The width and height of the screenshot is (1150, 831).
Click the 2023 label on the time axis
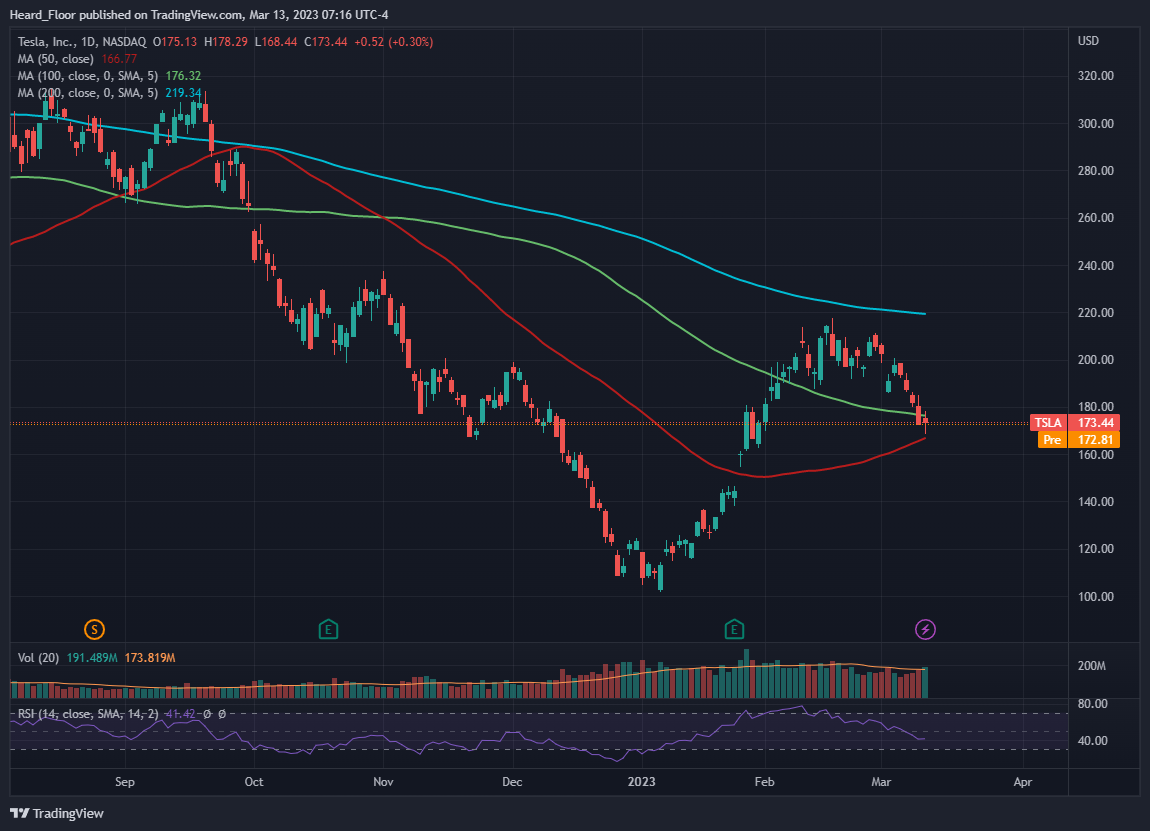click(x=641, y=782)
